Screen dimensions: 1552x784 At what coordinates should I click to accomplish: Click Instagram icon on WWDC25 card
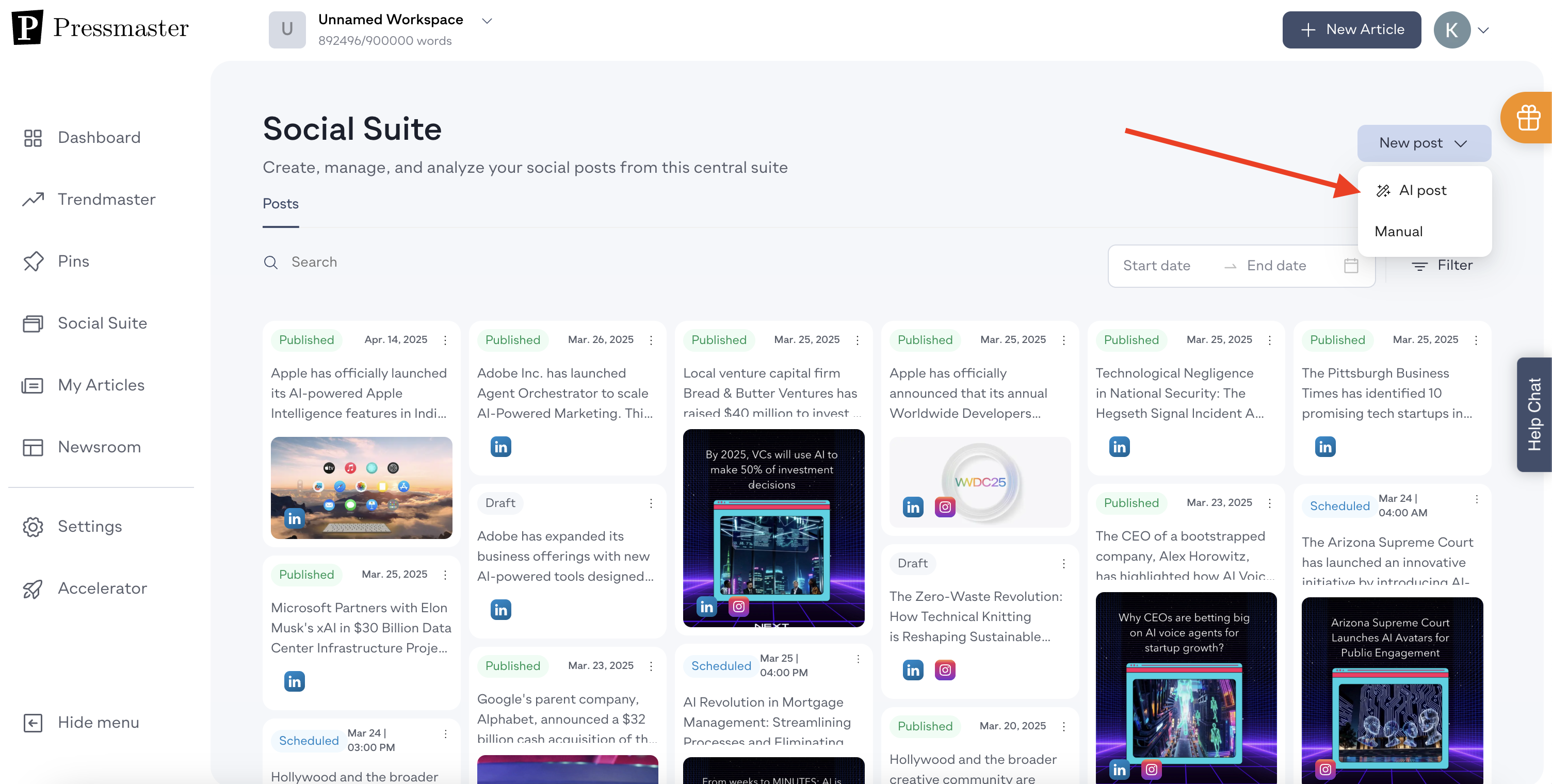pyautogui.click(x=945, y=507)
